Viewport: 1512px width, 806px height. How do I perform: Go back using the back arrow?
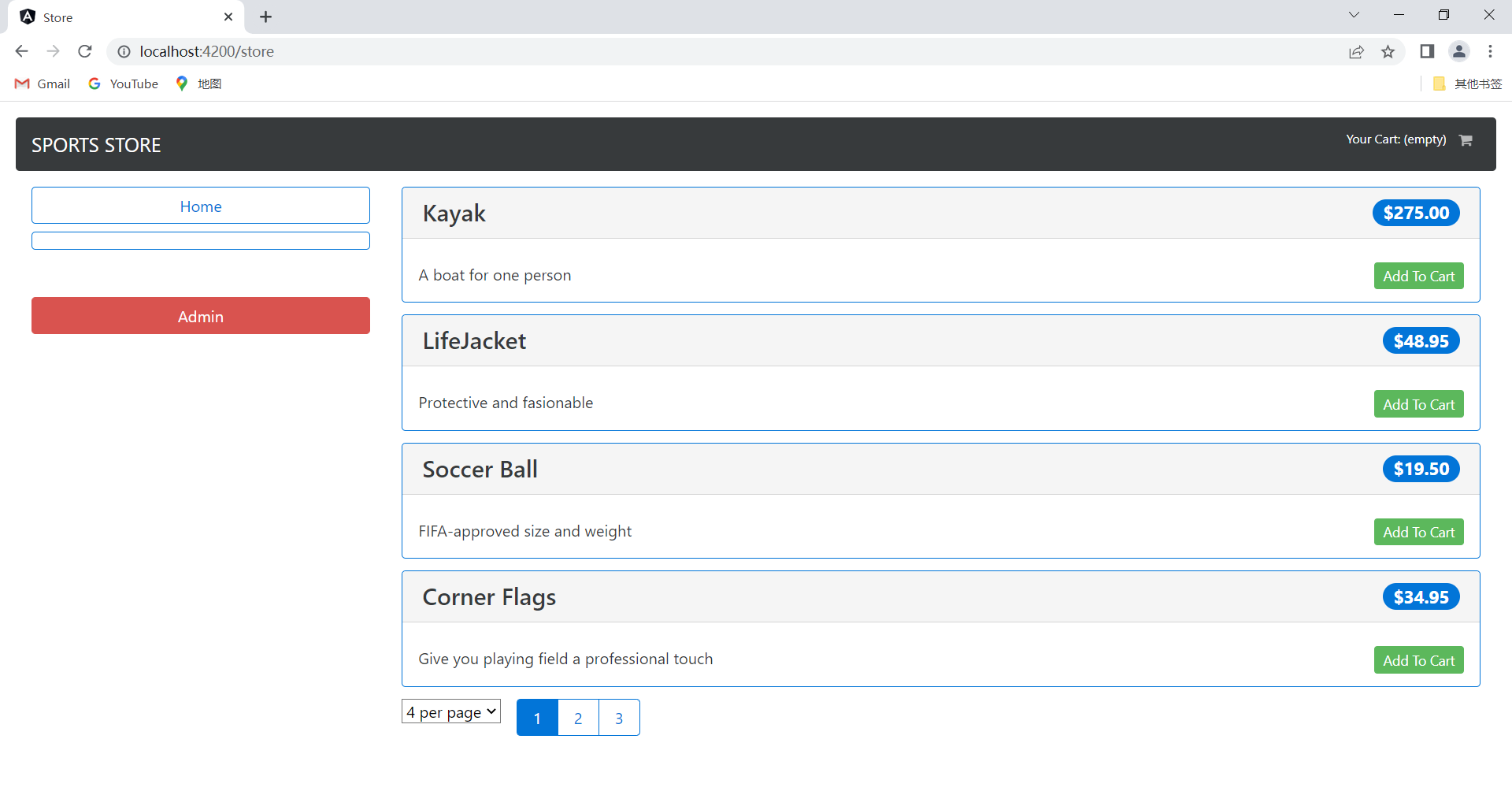coord(21,51)
